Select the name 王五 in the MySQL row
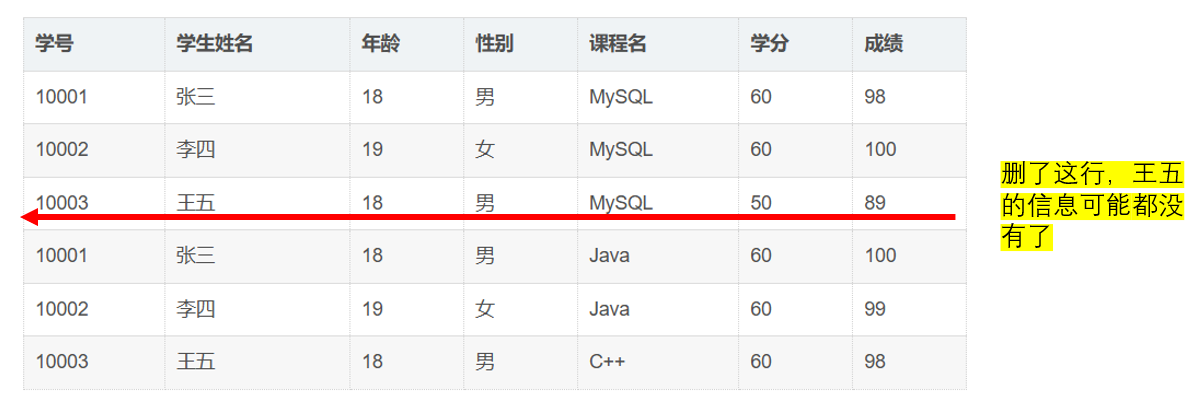Image resolution: width=1190 pixels, height=395 pixels. [196, 203]
